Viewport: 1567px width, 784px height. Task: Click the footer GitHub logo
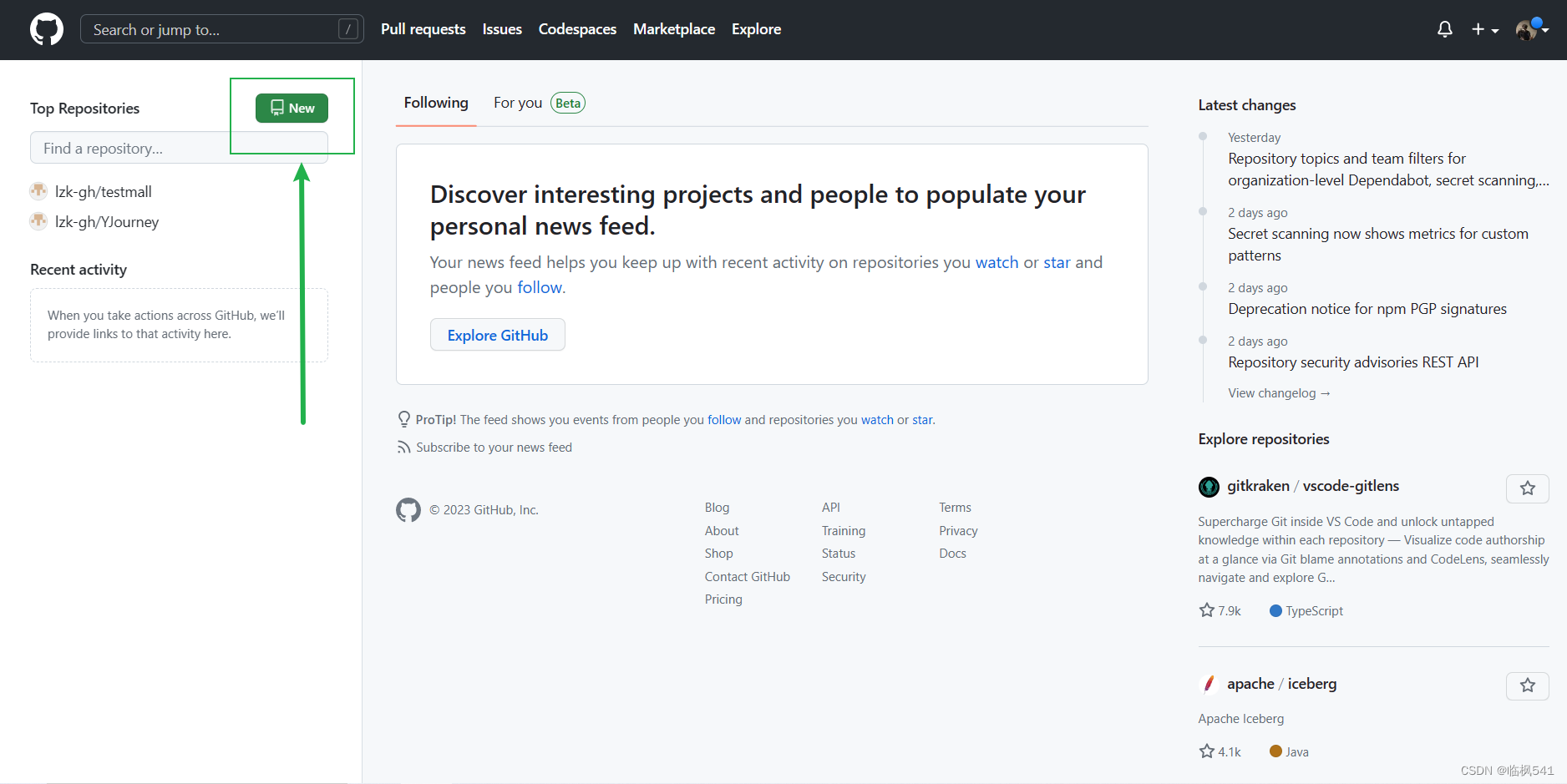pyautogui.click(x=408, y=509)
